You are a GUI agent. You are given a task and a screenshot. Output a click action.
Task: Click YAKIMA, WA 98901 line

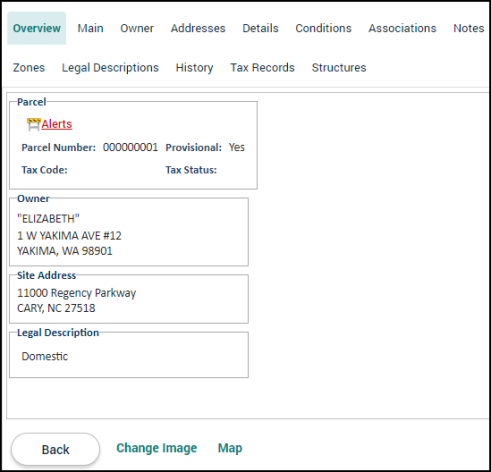click(x=65, y=251)
